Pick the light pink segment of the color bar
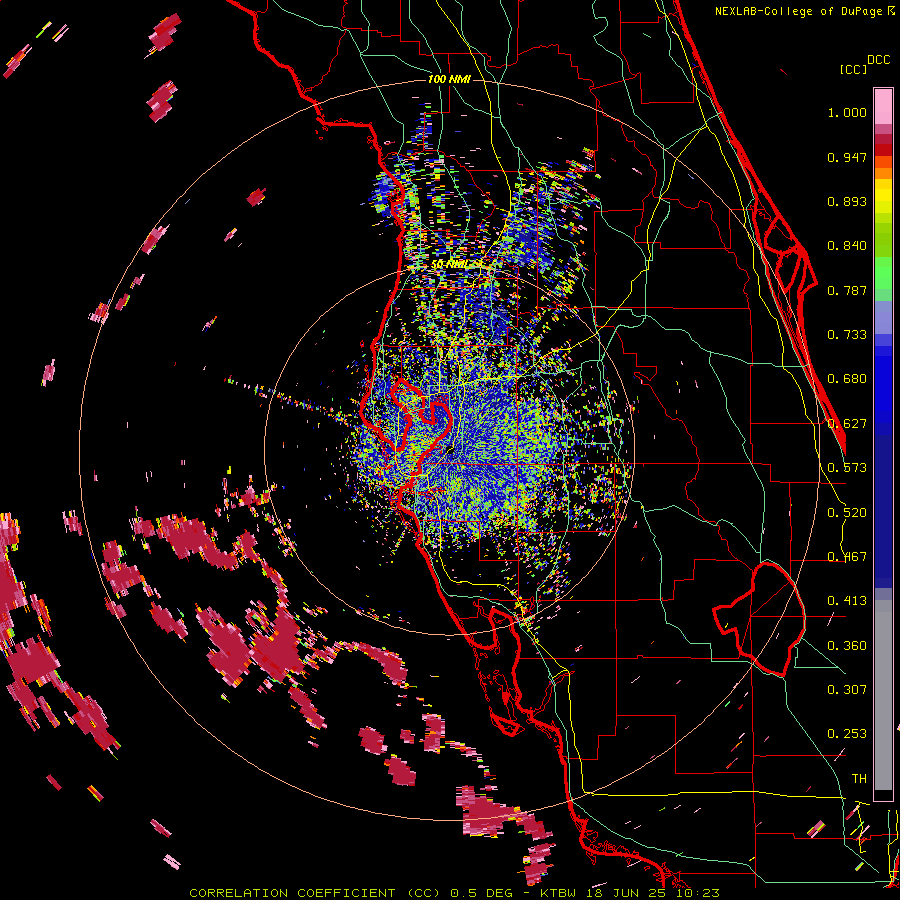 point(883,106)
